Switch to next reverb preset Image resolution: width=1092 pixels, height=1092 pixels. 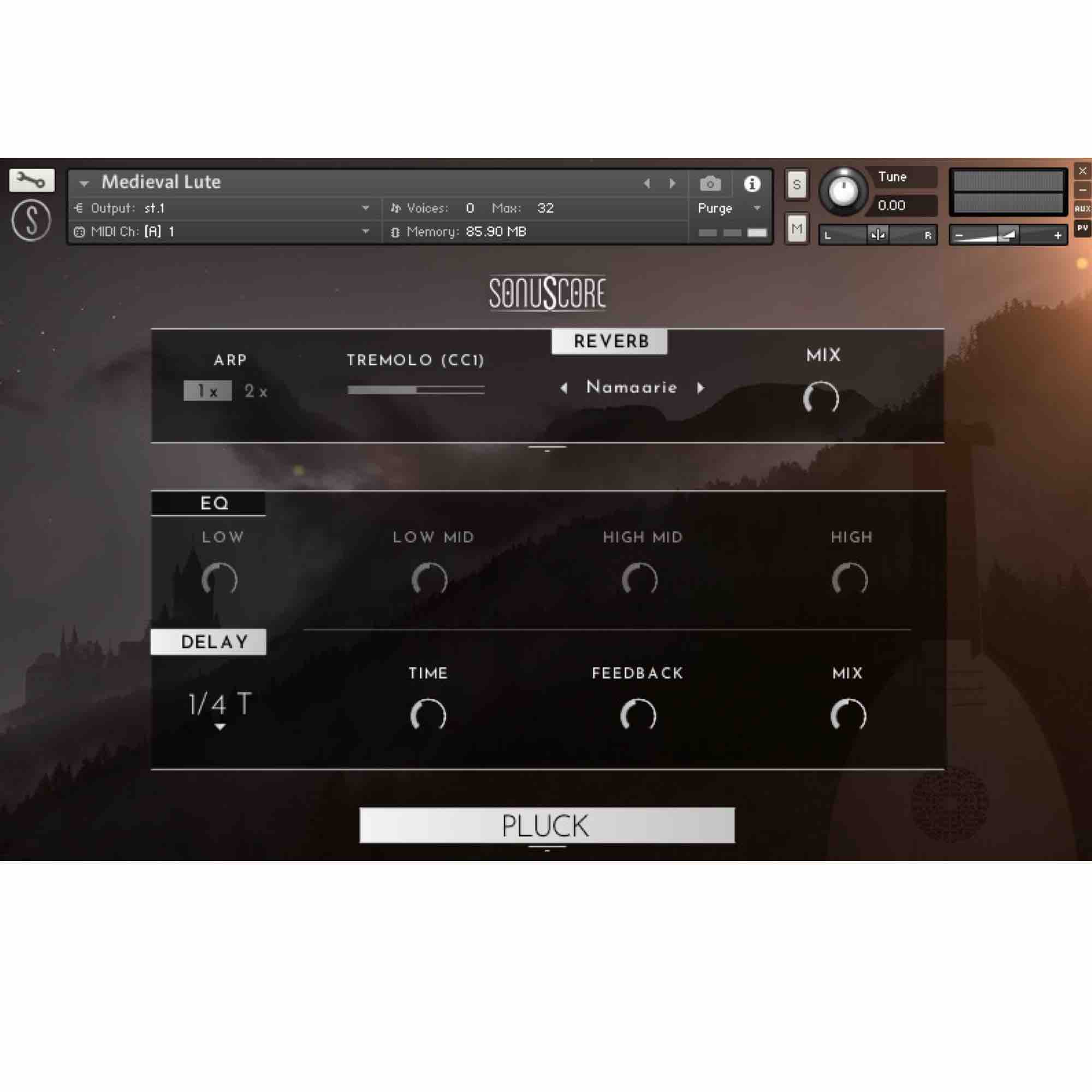click(701, 388)
